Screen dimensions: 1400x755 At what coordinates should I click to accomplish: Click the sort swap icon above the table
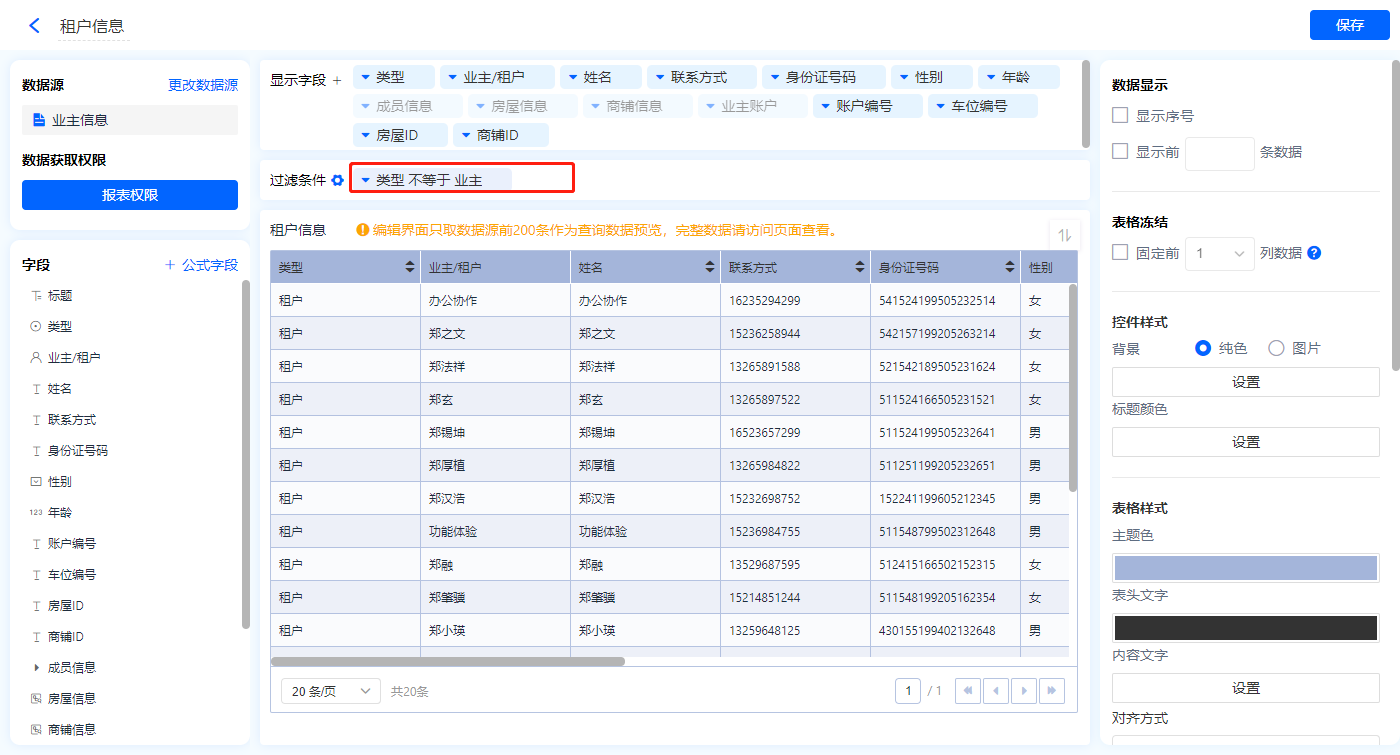pyautogui.click(x=1064, y=235)
